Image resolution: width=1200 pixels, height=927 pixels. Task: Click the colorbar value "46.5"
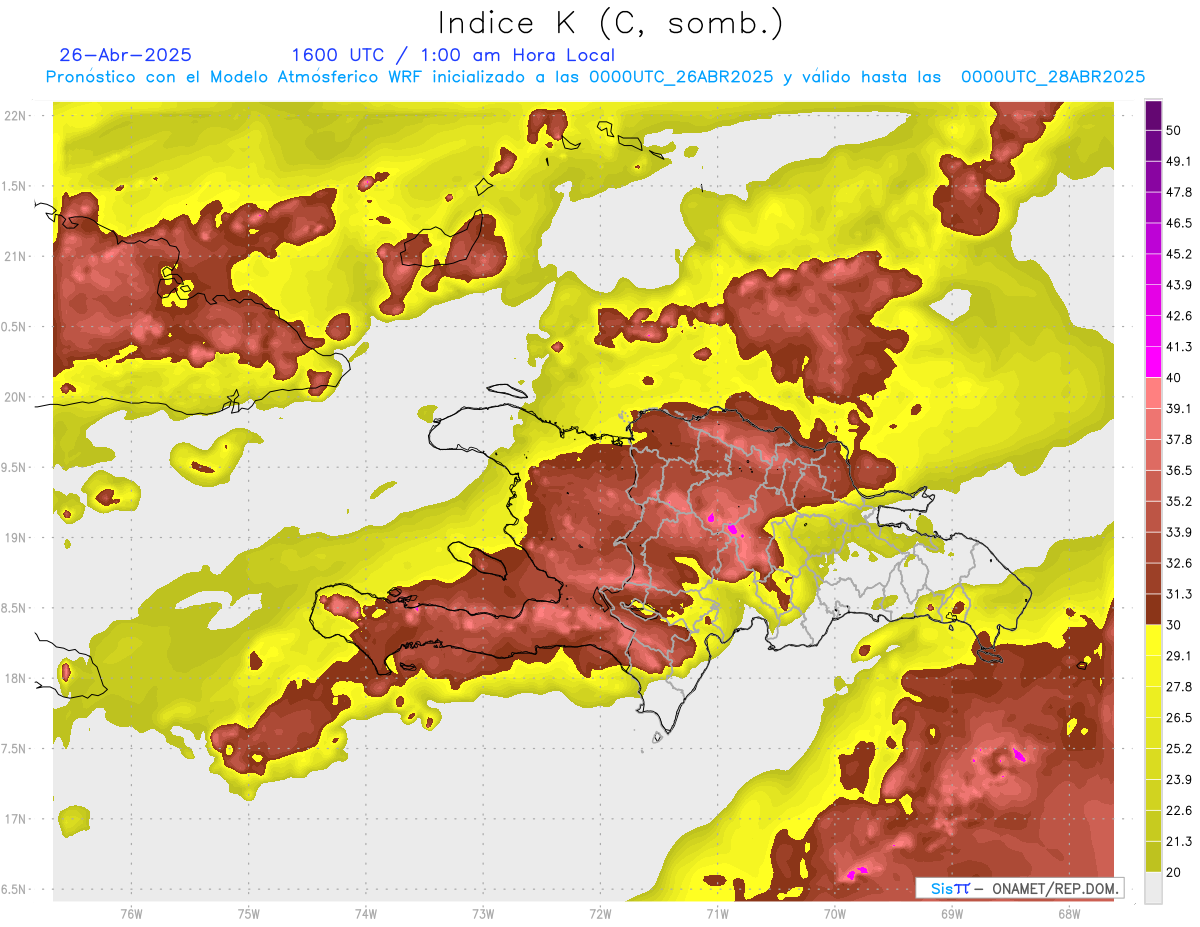click(1179, 223)
